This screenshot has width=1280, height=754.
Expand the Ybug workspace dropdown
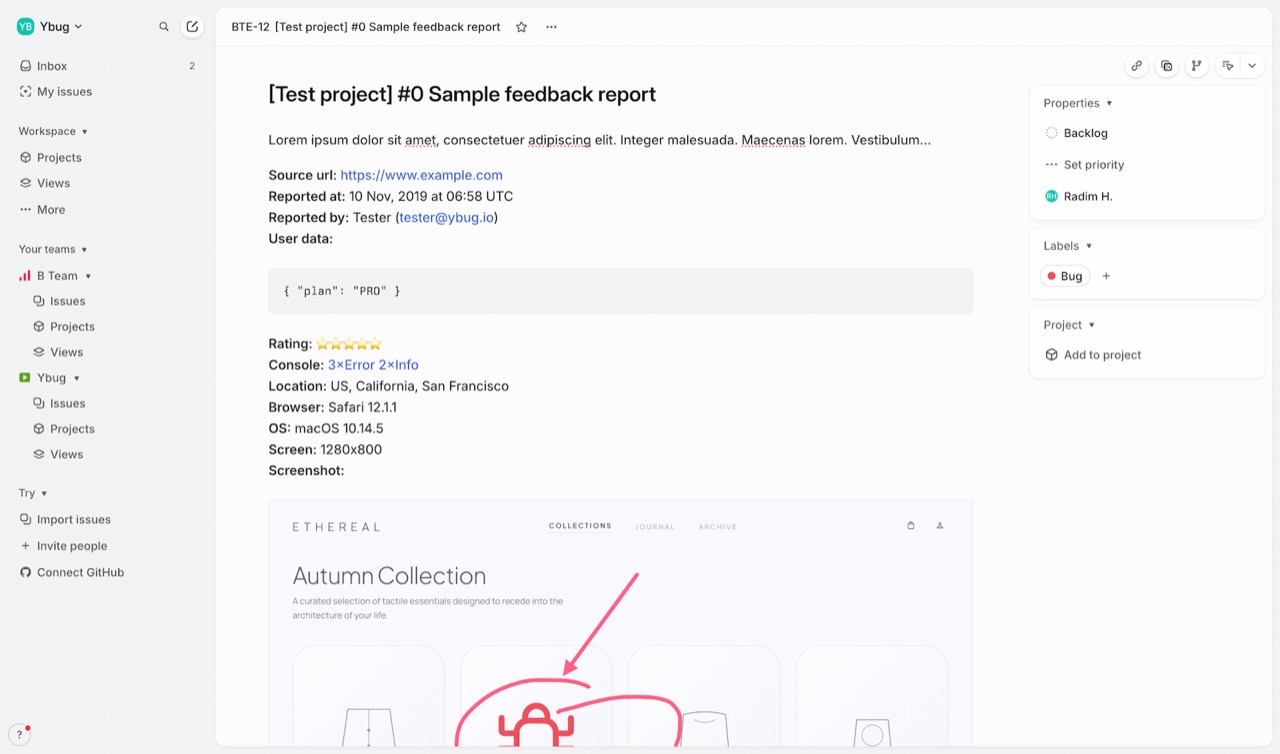coord(50,27)
